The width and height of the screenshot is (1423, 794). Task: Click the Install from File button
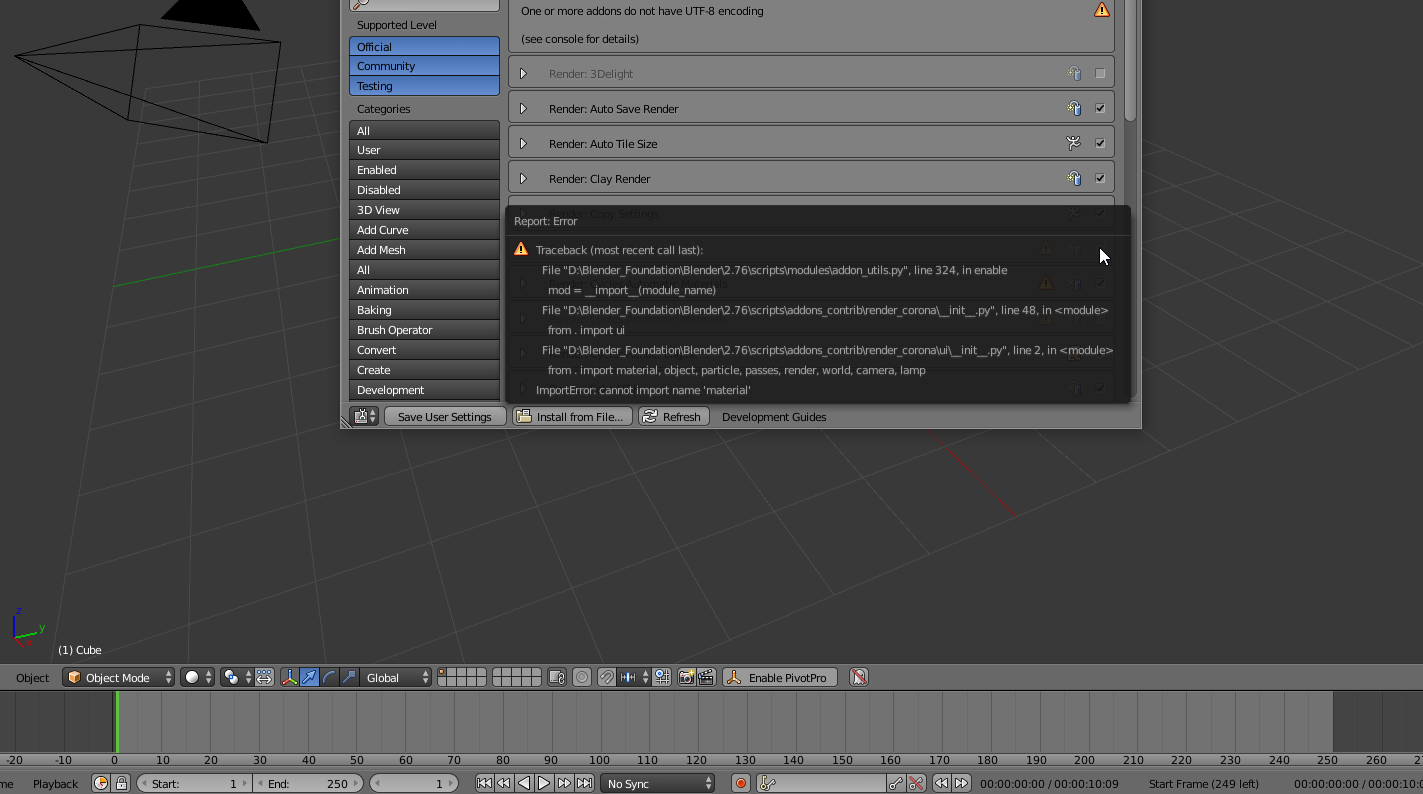tap(573, 416)
